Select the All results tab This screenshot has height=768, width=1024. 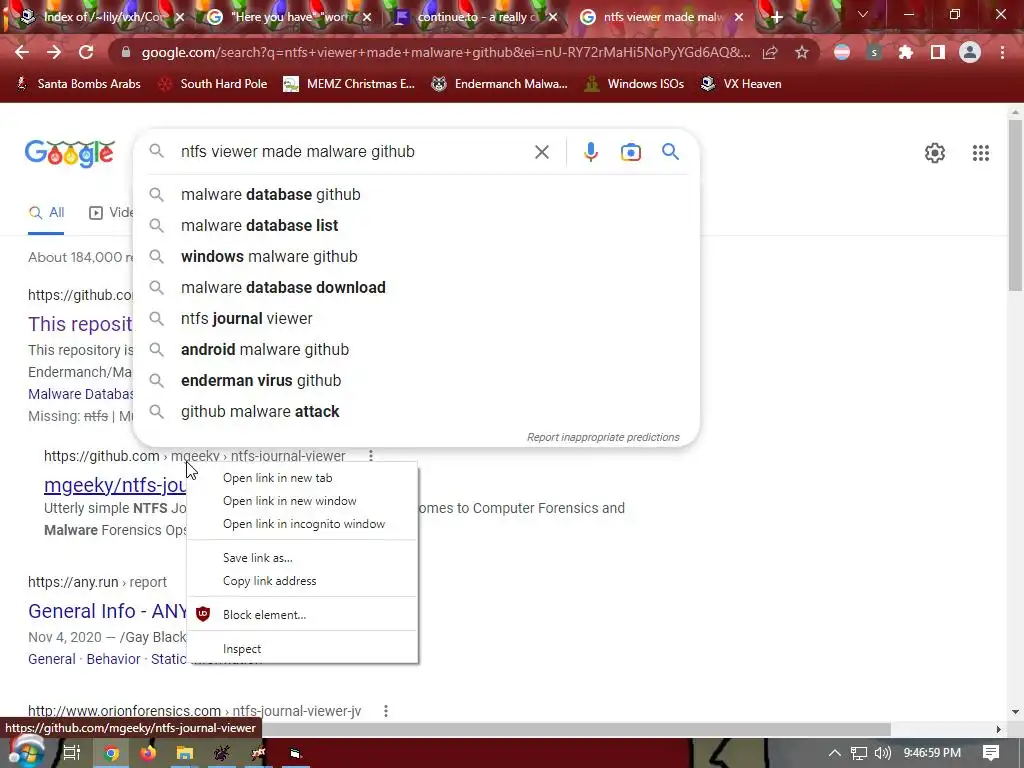coord(46,213)
